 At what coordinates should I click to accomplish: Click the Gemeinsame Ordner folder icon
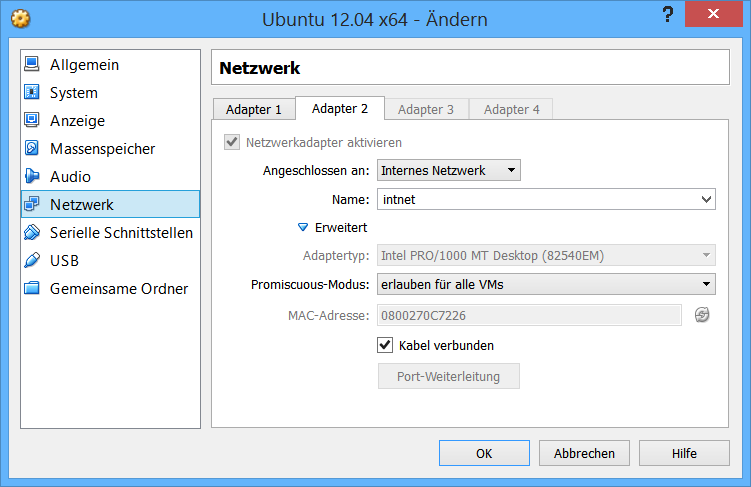(x=32, y=289)
